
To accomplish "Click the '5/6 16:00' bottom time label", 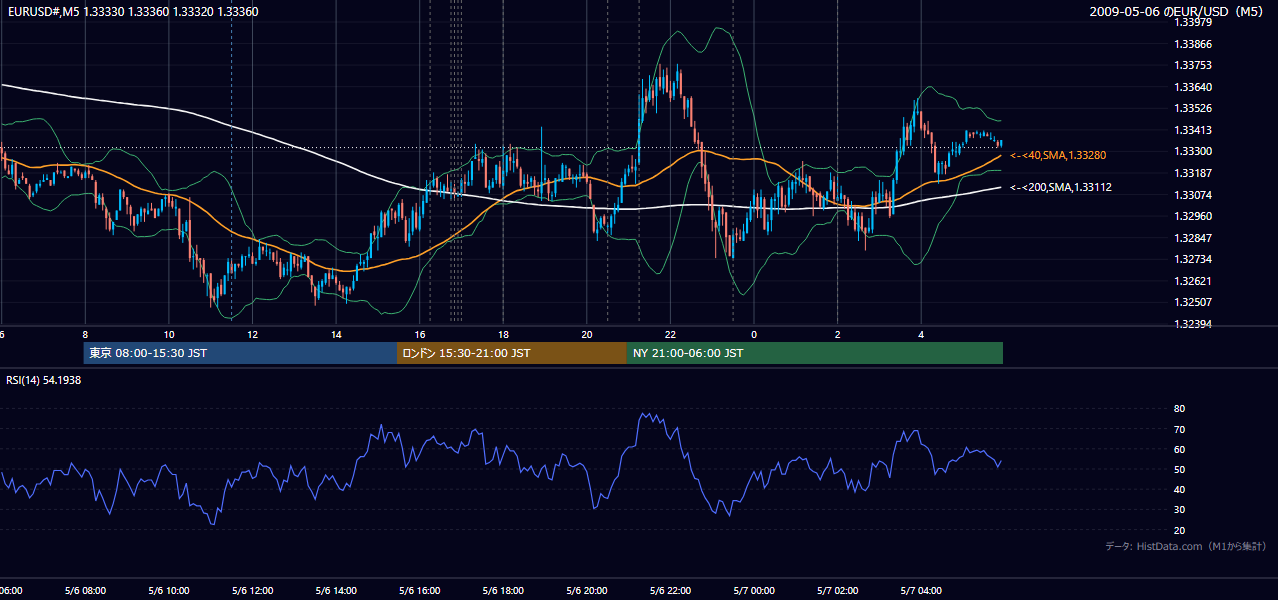I will coord(420,591).
